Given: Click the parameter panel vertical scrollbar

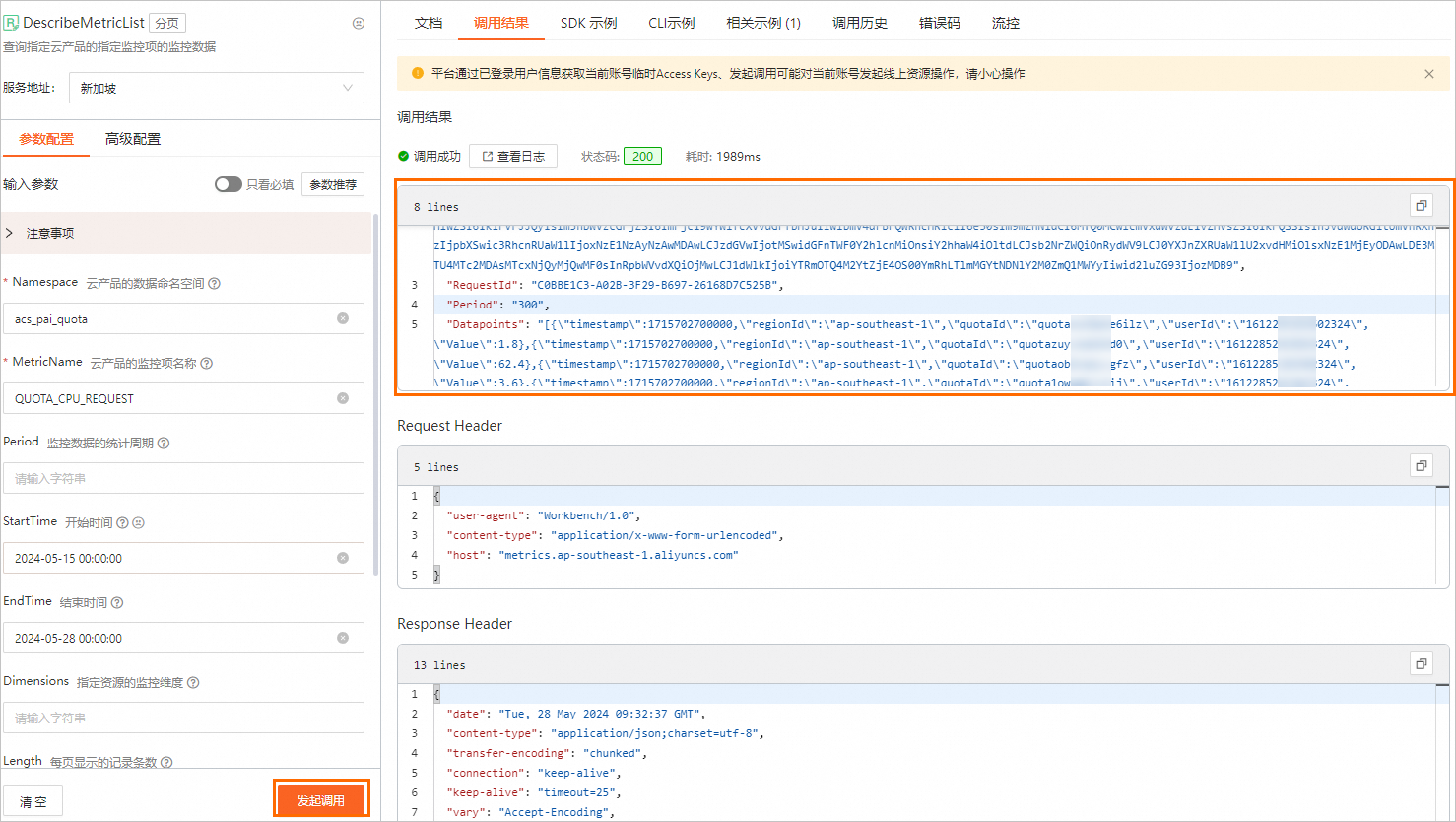Looking at the screenshot, I should 375,394.
